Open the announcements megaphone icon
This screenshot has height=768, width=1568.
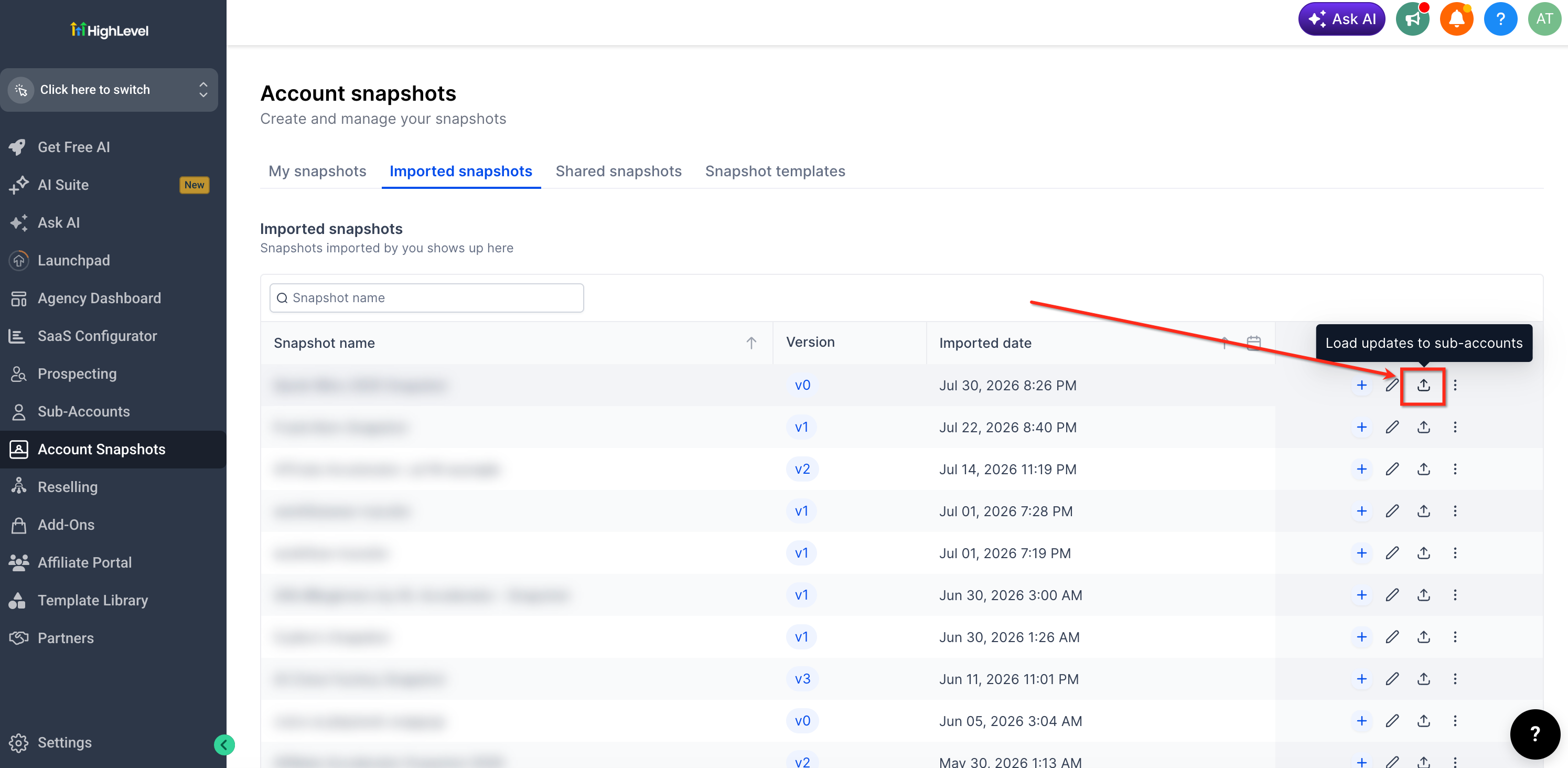click(1412, 19)
